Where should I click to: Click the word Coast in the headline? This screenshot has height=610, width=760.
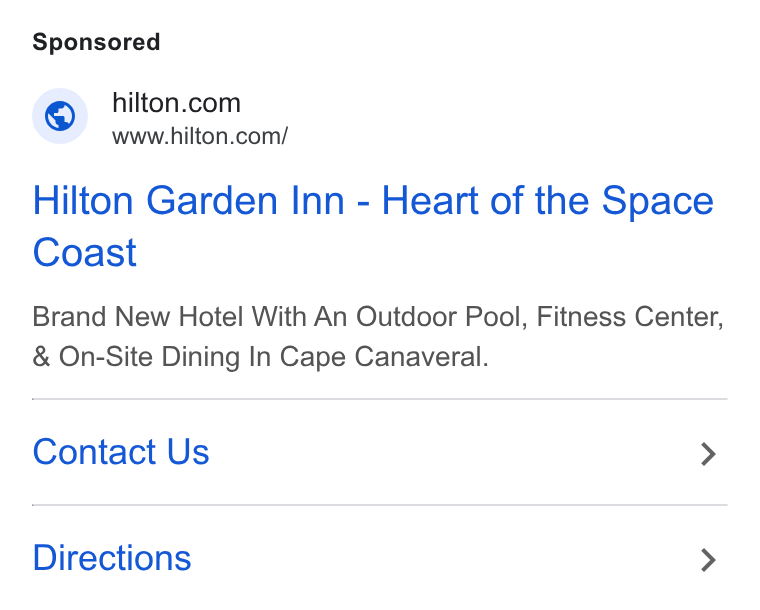coord(85,252)
